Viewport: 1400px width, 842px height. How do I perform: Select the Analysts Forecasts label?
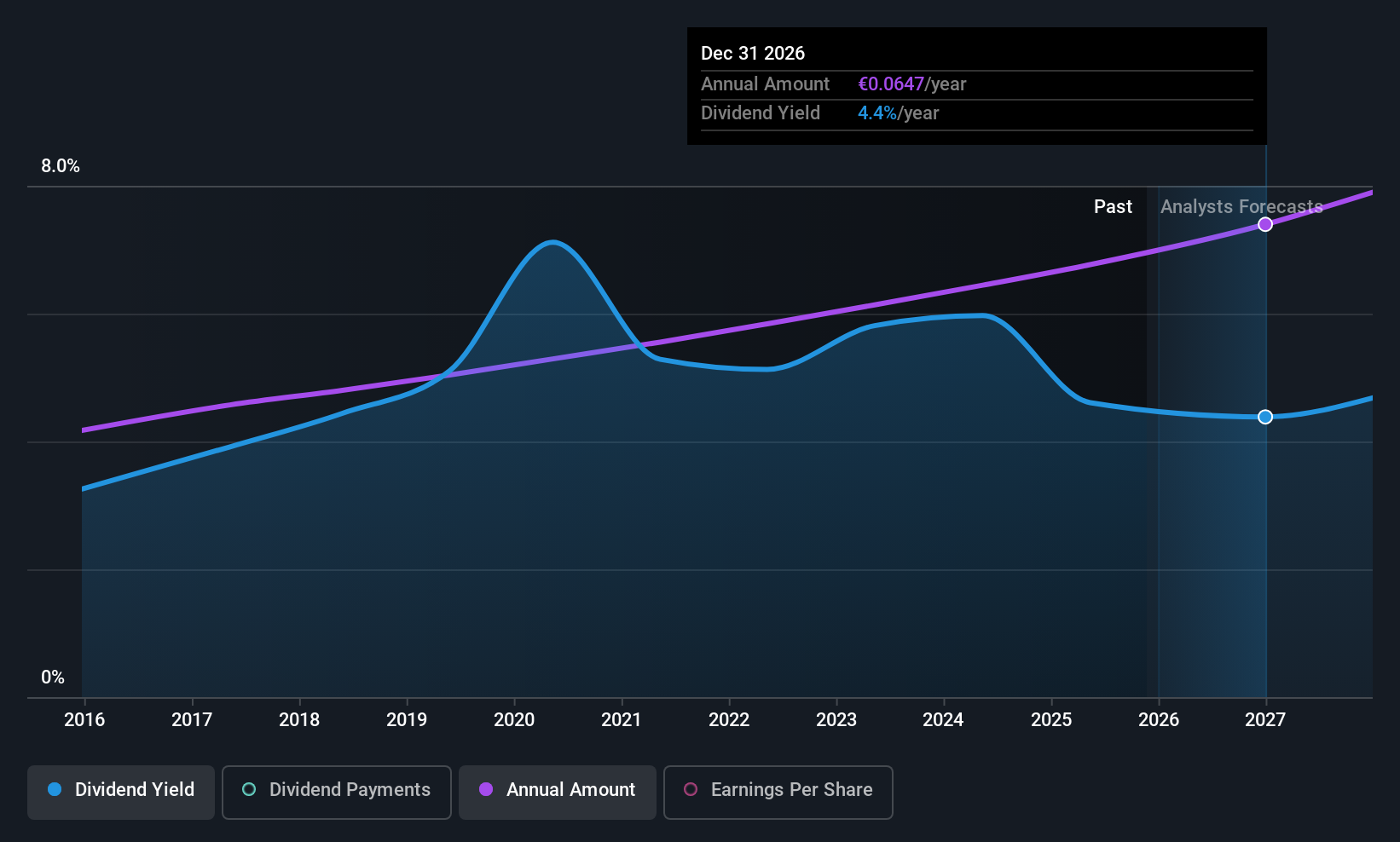click(x=1241, y=206)
